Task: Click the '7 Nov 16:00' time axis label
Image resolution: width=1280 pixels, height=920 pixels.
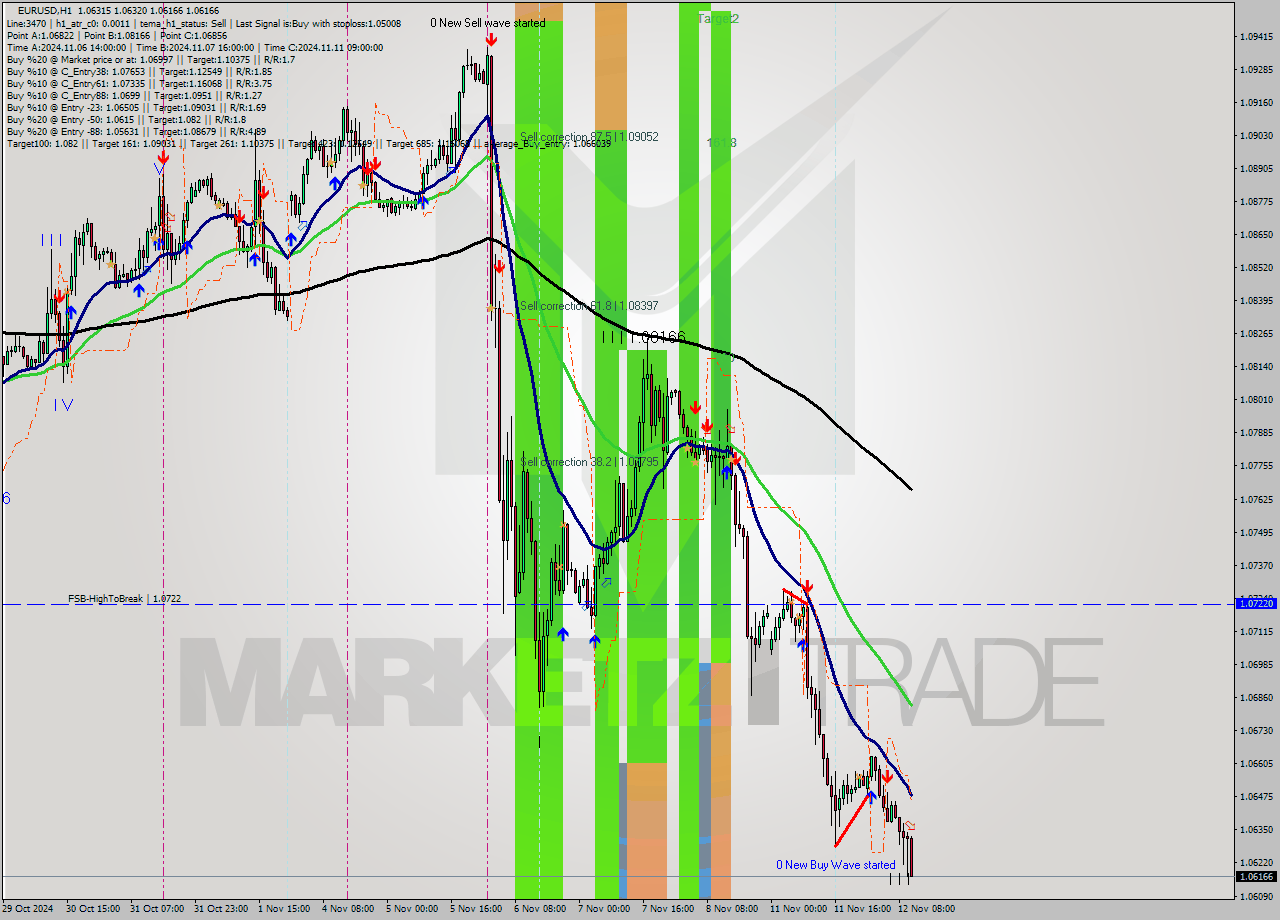Action: (668, 909)
